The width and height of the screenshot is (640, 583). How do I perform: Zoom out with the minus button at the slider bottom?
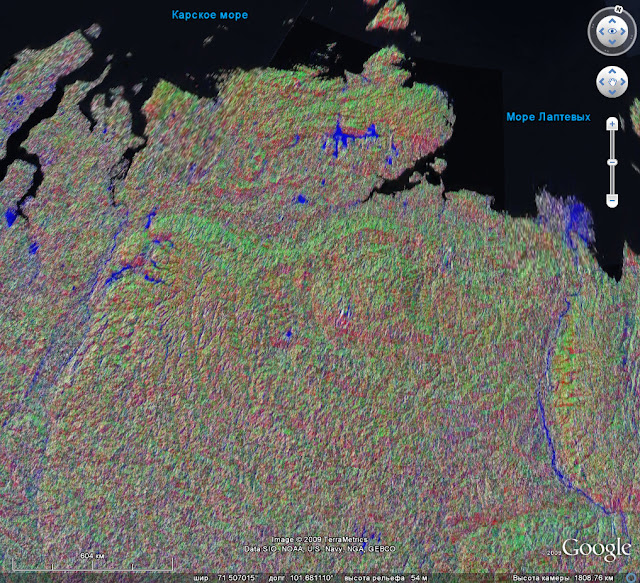(612, 200)
